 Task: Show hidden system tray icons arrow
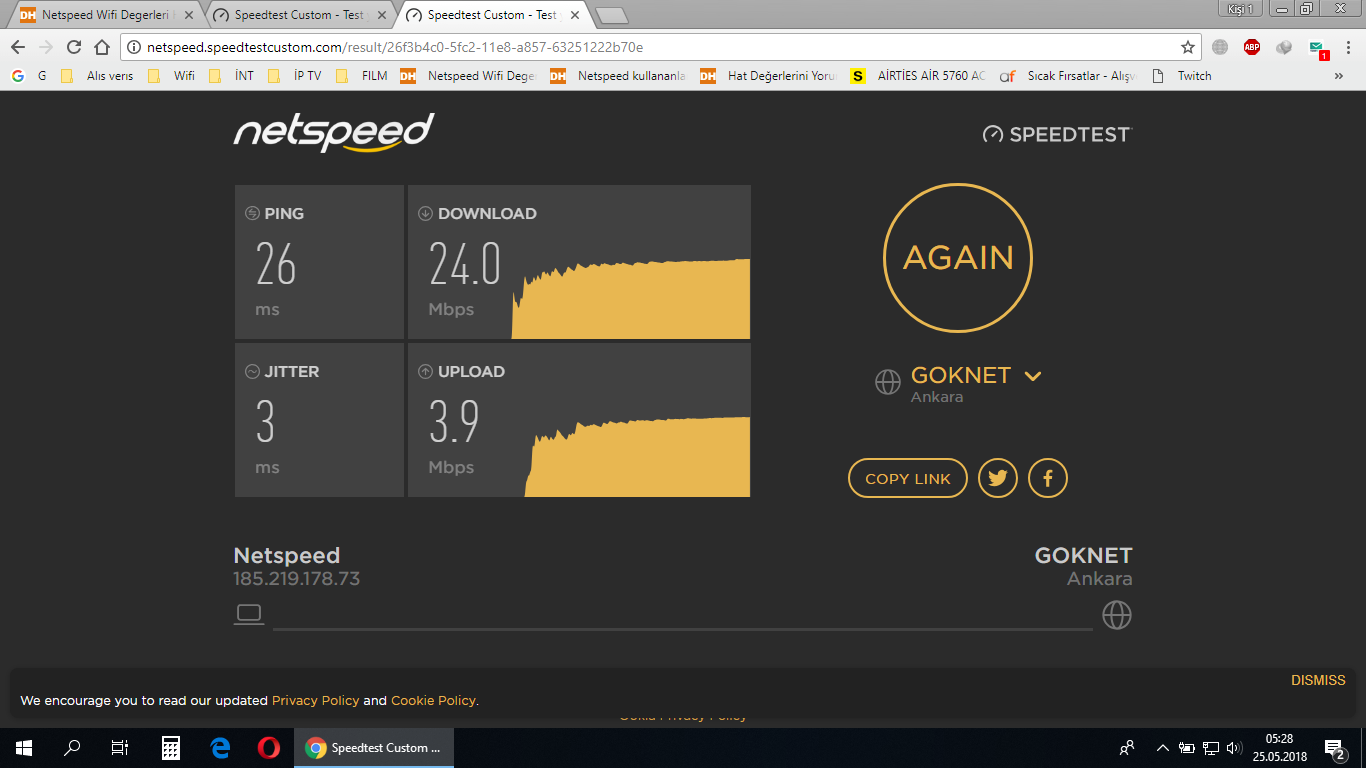1162,748
